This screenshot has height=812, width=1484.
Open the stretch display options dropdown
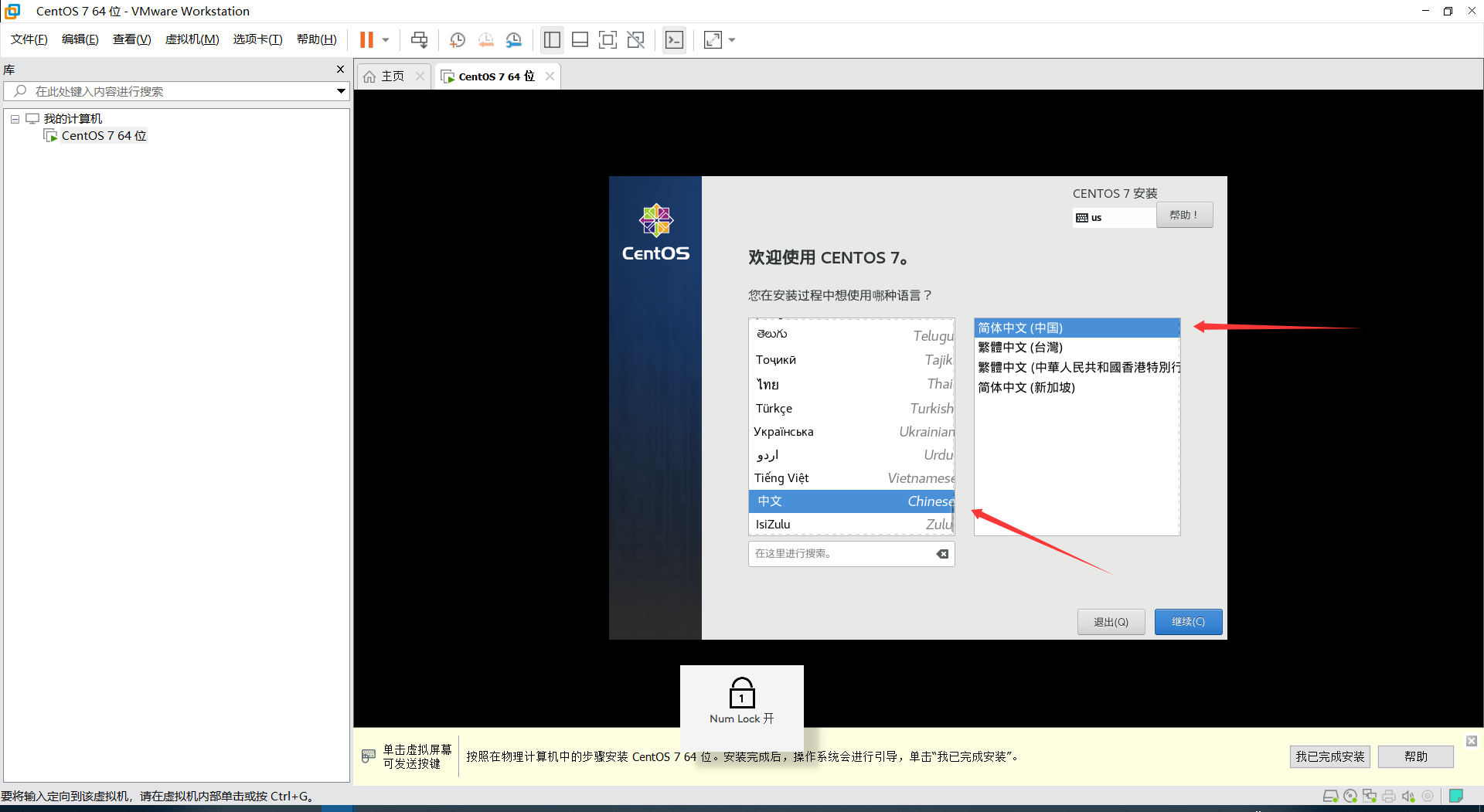coord(732,39)
